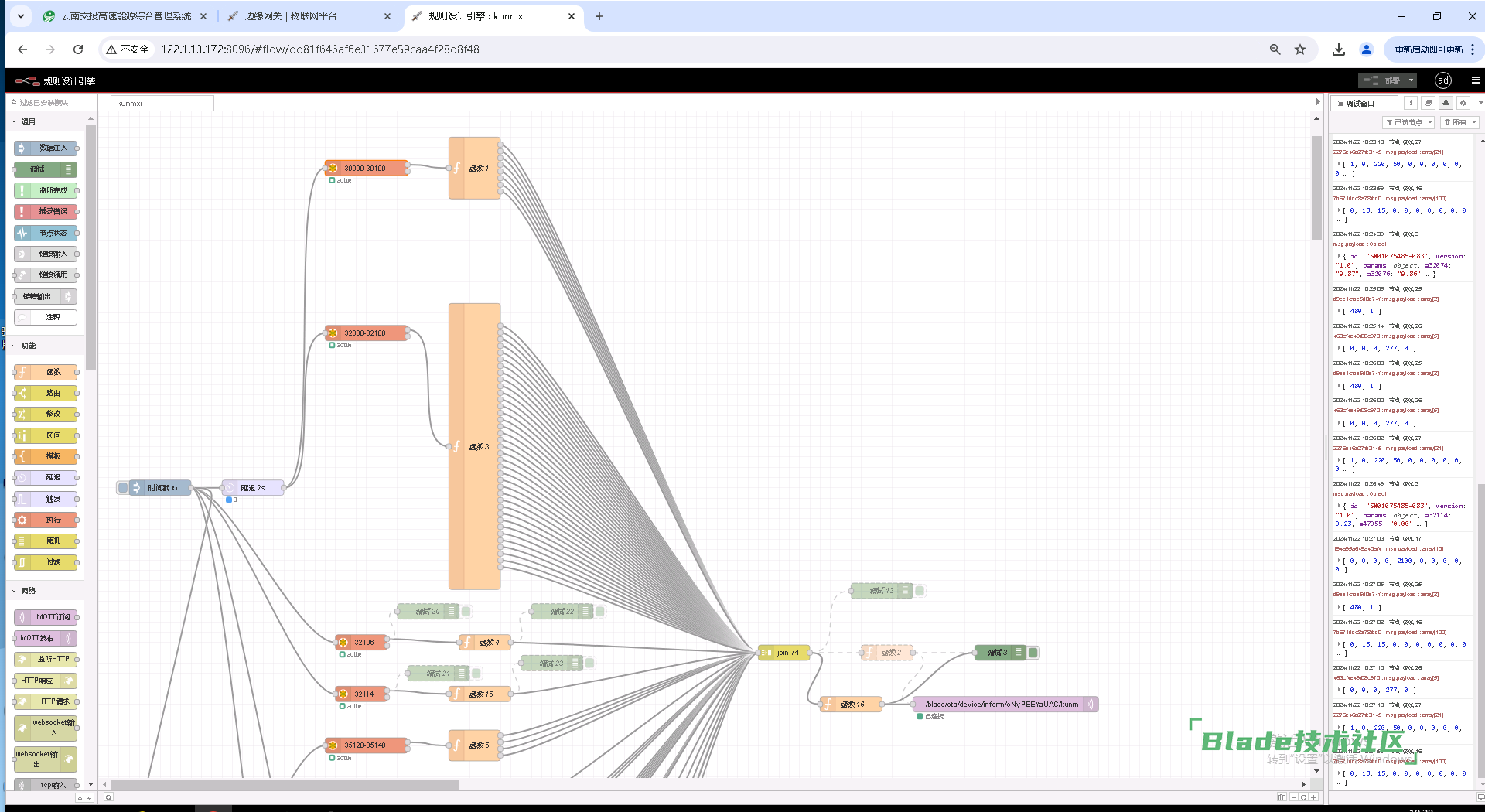Image resolution: width=1485 pixels, height=812 pixels.
Task: Switch to the kunmxi flow tab
Action: click(x=162, y=104)
